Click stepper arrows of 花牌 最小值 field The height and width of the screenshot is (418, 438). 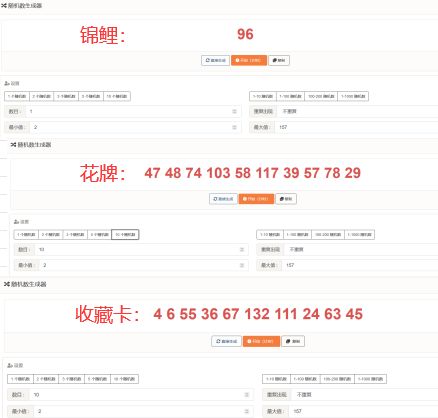pyautogui.click(x=242, y=265)
